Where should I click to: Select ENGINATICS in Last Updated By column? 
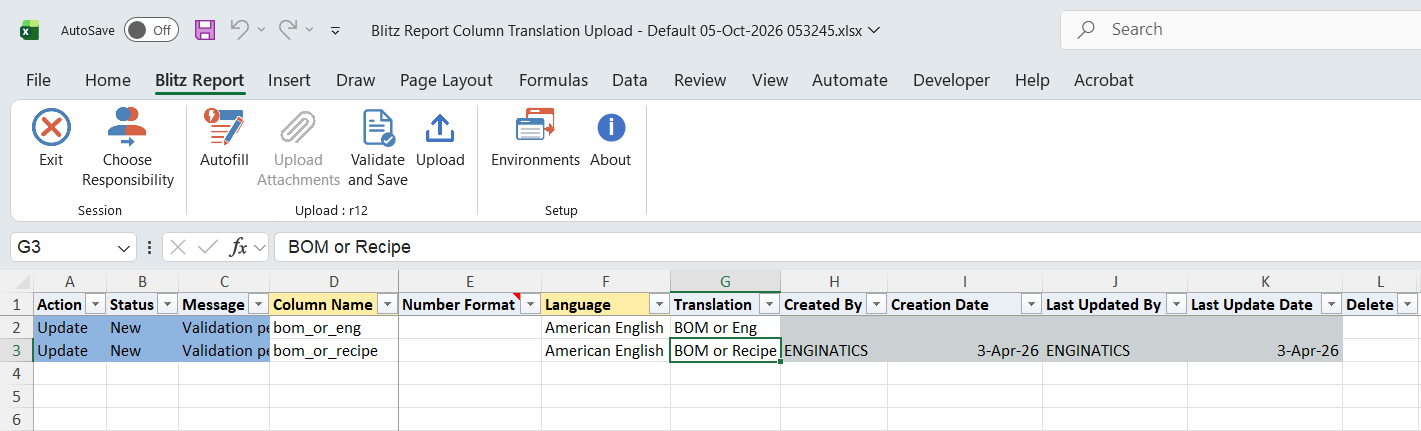(x=1115, y=350)
